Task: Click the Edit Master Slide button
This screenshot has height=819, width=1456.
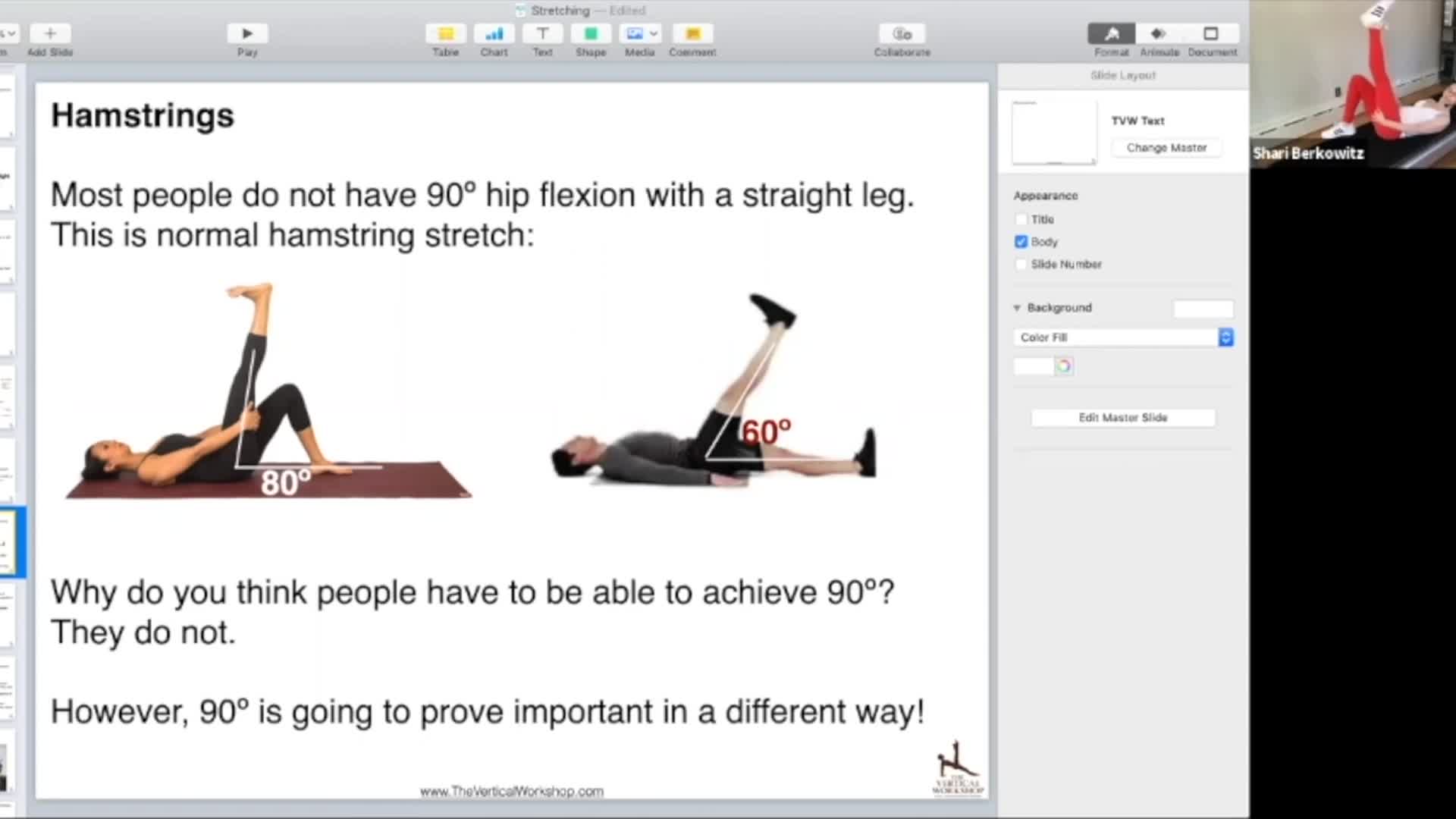Action: pyautogui.click(x=1122, y=418)
